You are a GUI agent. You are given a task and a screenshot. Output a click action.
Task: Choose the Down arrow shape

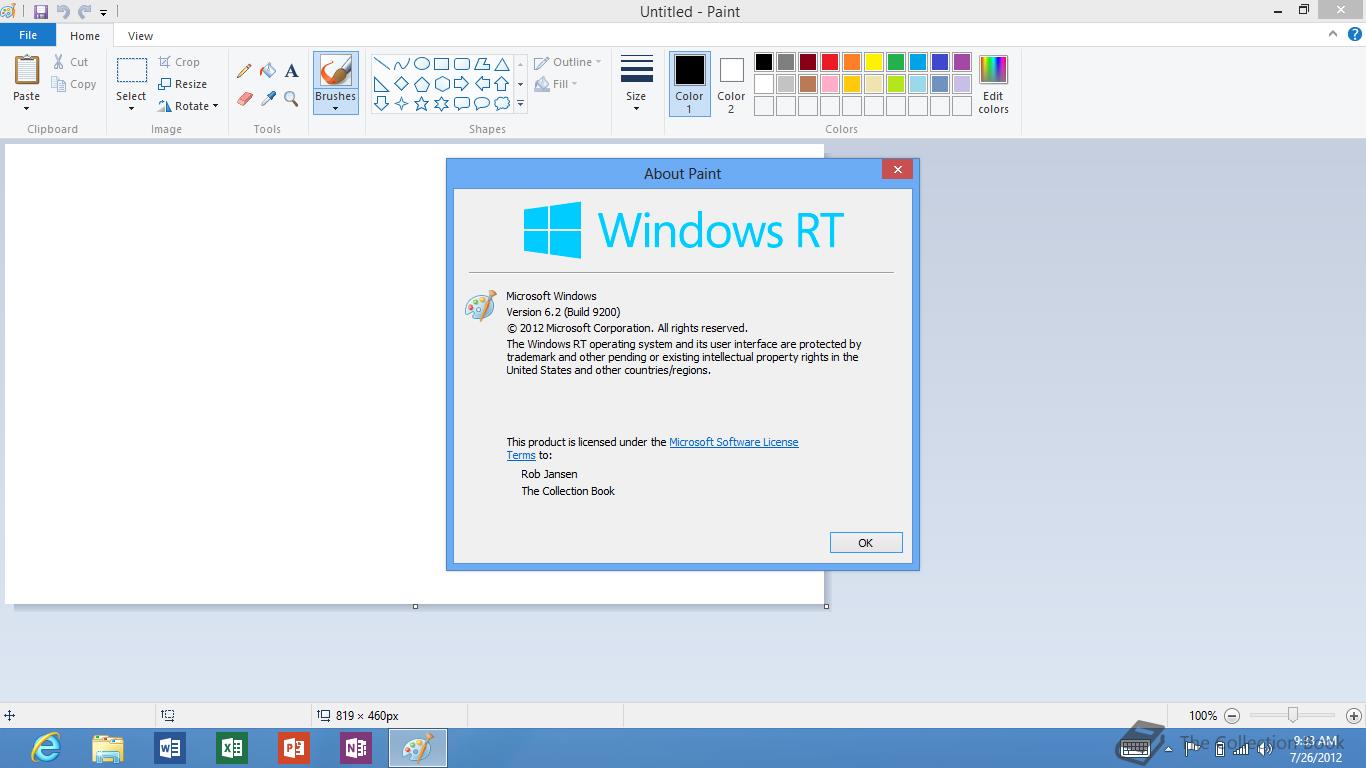pyautogui.click(x=381, y=104)
